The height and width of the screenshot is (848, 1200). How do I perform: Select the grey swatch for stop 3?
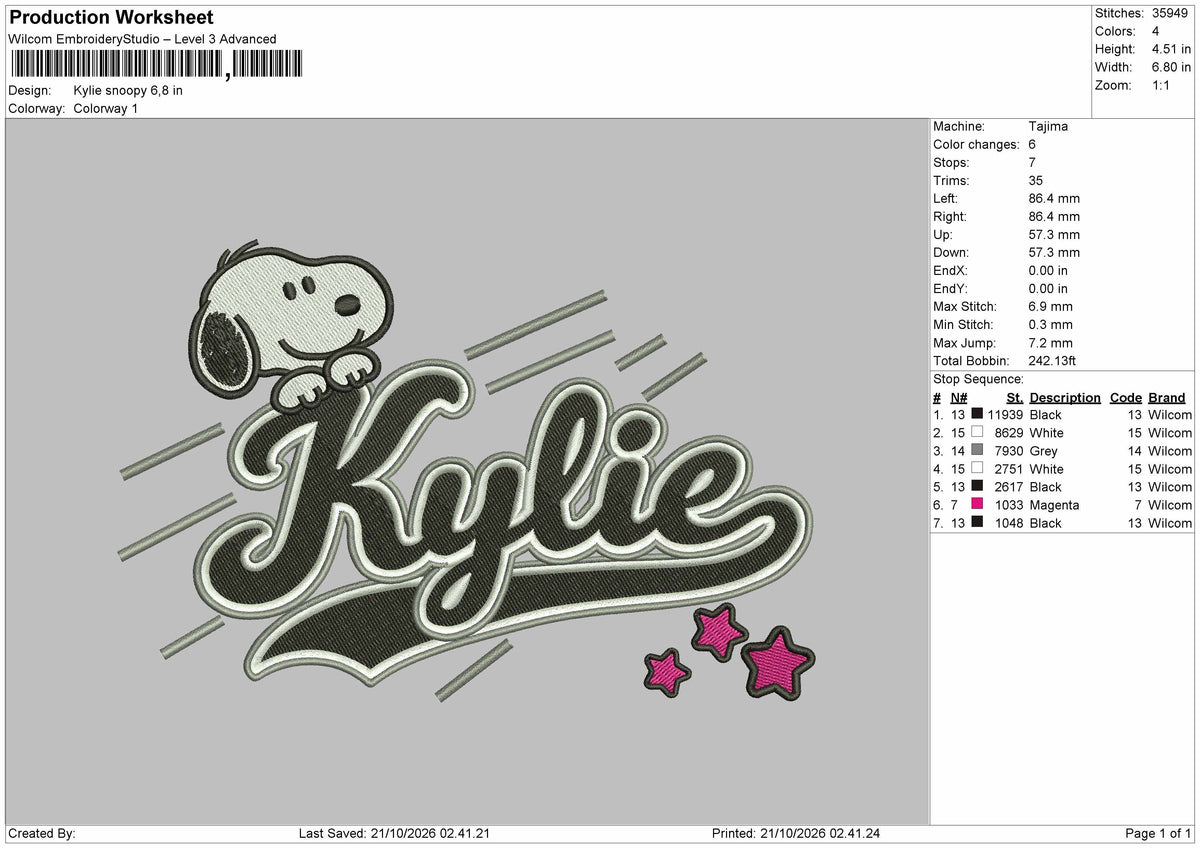point(977,450)
